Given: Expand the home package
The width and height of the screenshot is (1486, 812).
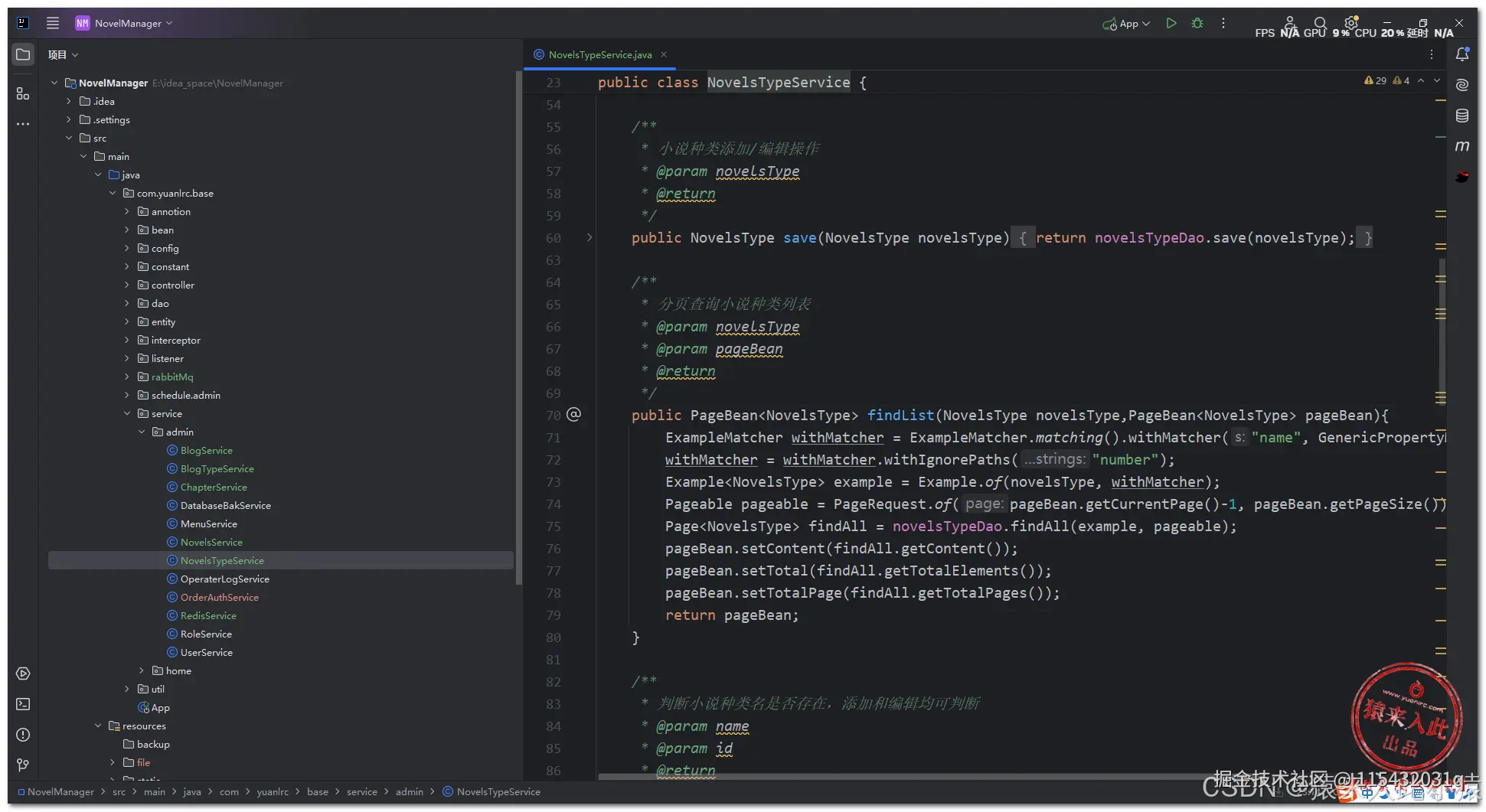Looking at the screenshot, I should pyautogui.click(x=142, y=670).
